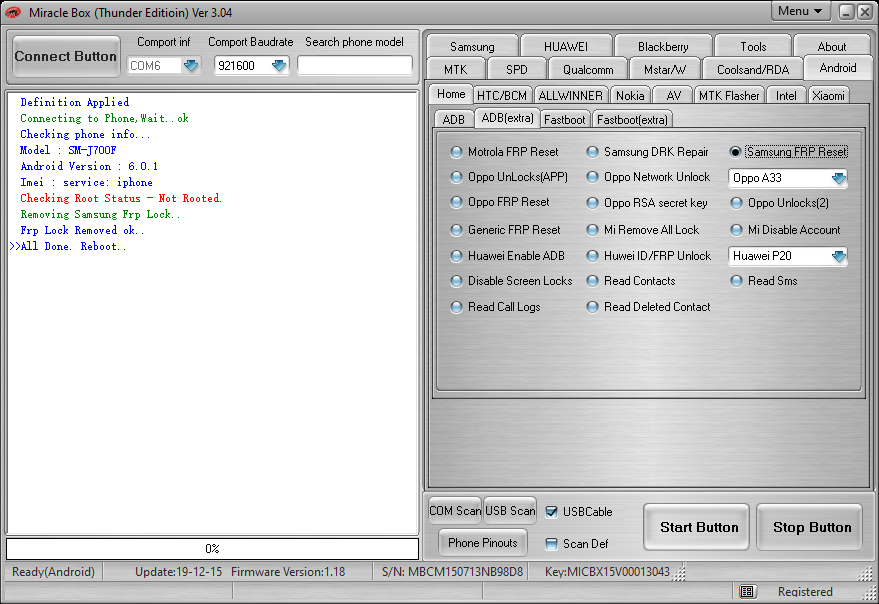Switch to the Blackberry tab
Image resolution: width=879 pixels, height=604 pixels.
coord(663,47)
